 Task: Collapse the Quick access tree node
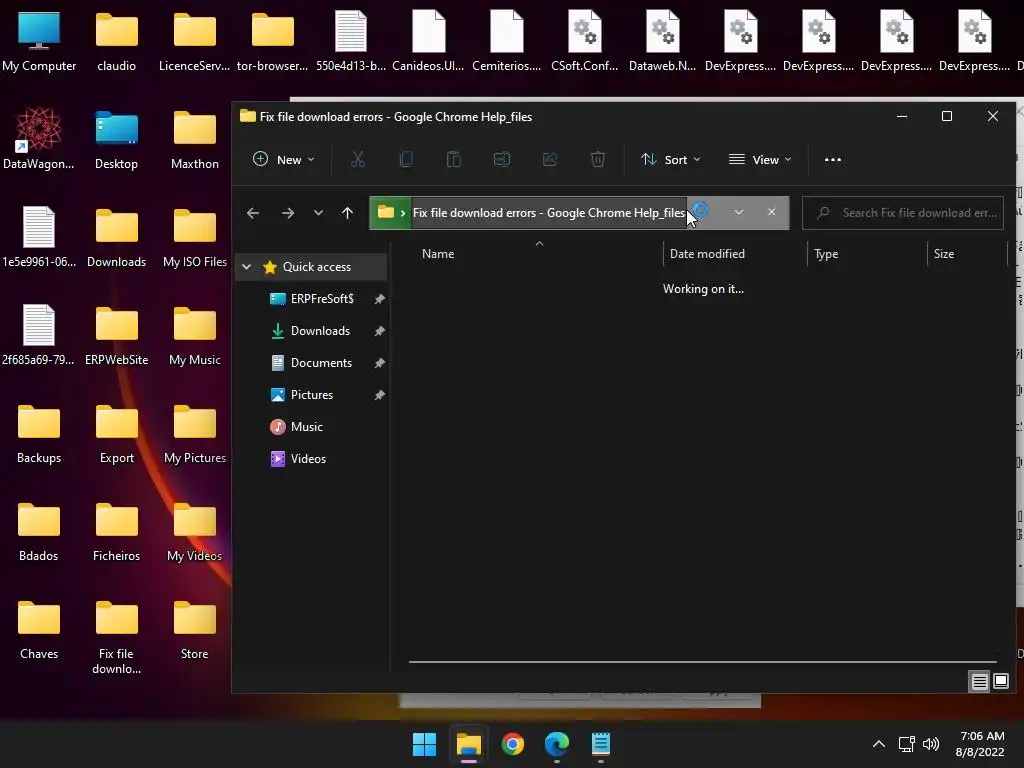coord(246,266)
